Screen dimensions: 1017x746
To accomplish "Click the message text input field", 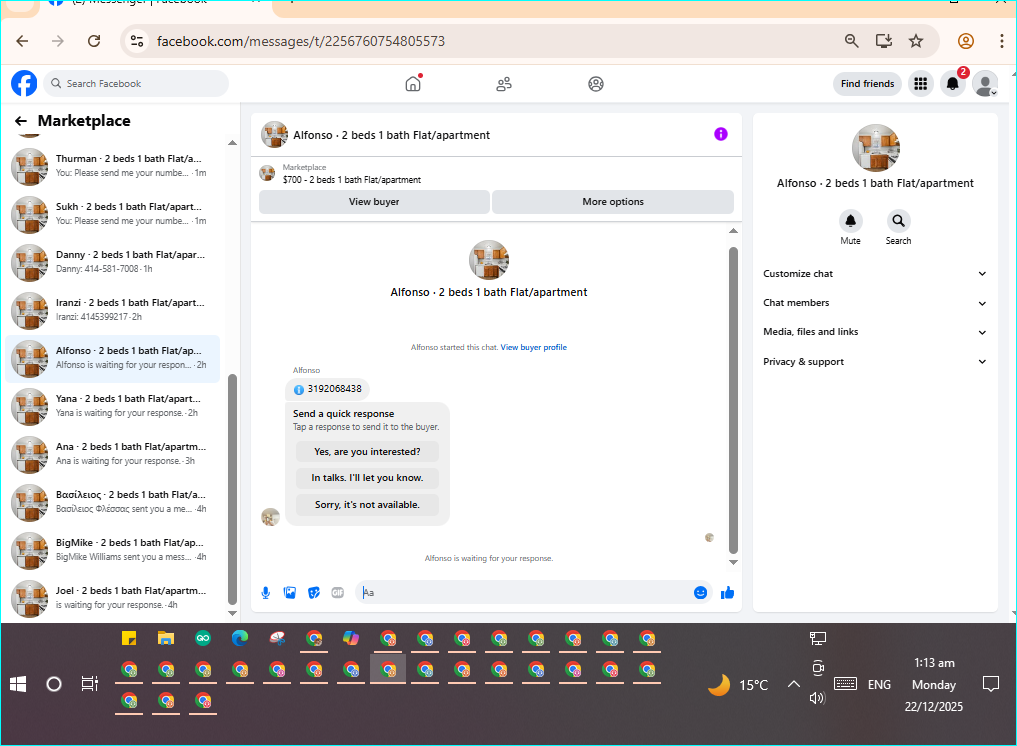I will tap(525, 592).
